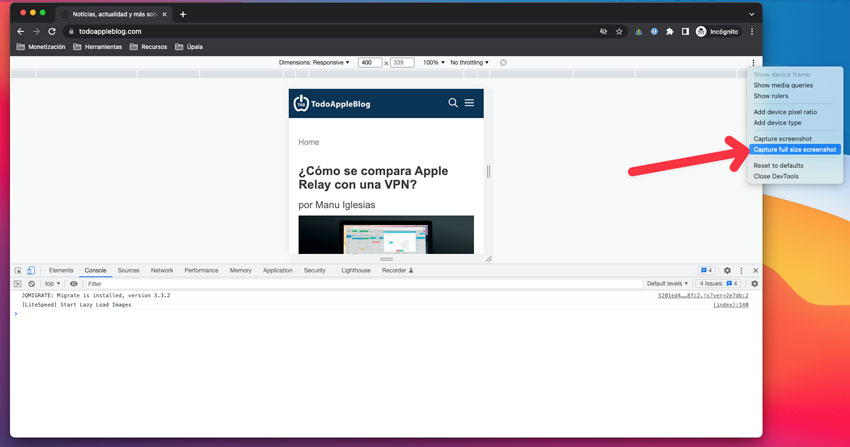
Task: Click the article featured image thumbnail
Action: pos(386,235)
